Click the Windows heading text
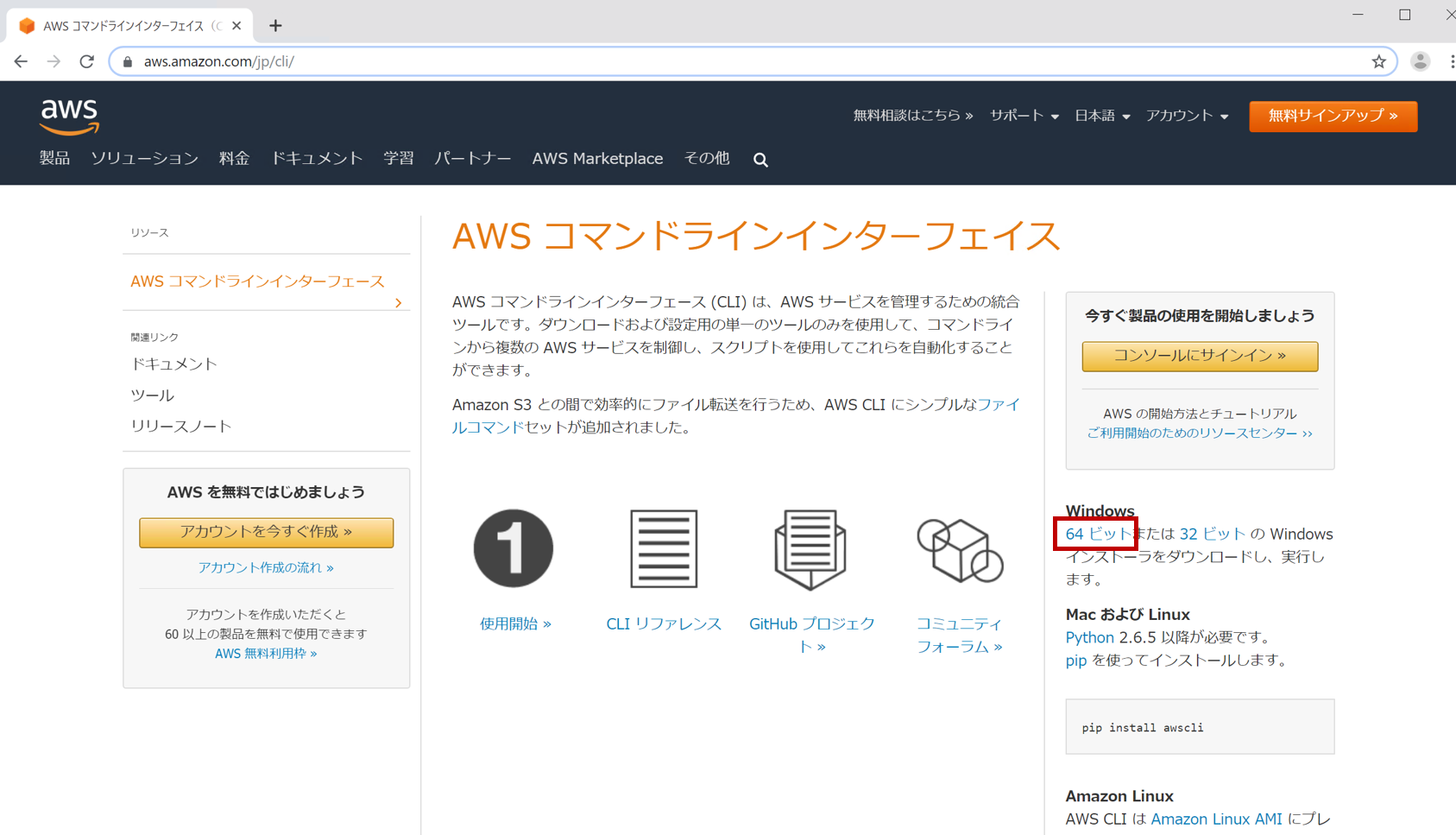Screen dimensions: 1456x835 click(x=1100, y=511)
